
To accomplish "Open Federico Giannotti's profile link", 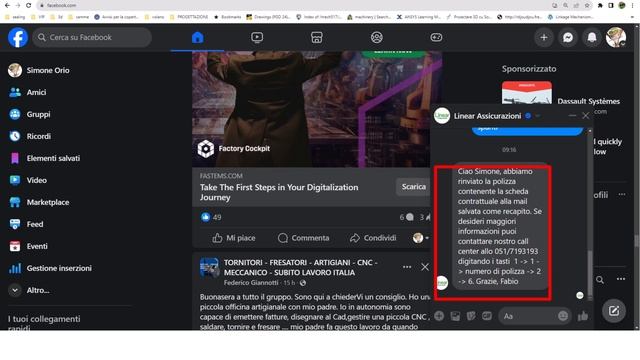I will click(251, 283).
